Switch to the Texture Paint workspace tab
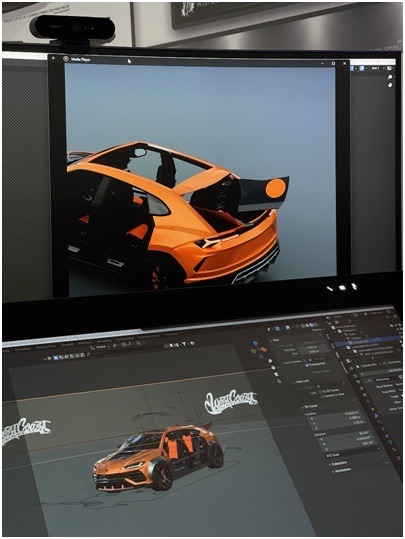The width and height of the screenshot is (405, 539). point(46,346)
